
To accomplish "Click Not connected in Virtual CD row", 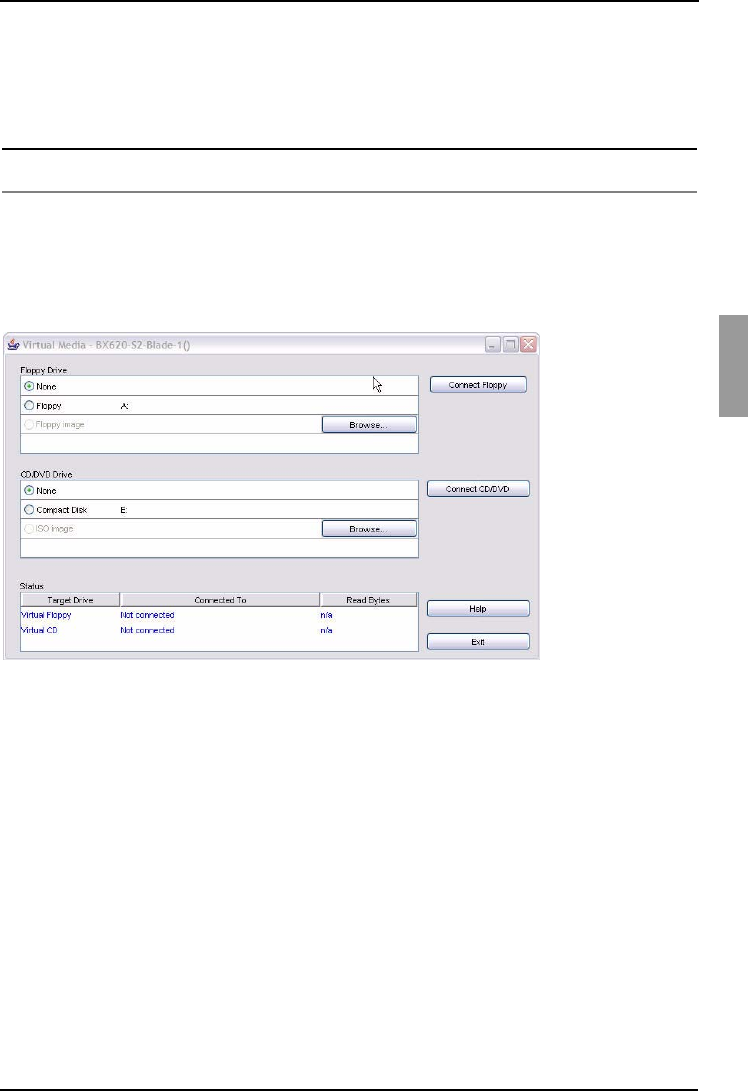I will [x=147, y=630].
